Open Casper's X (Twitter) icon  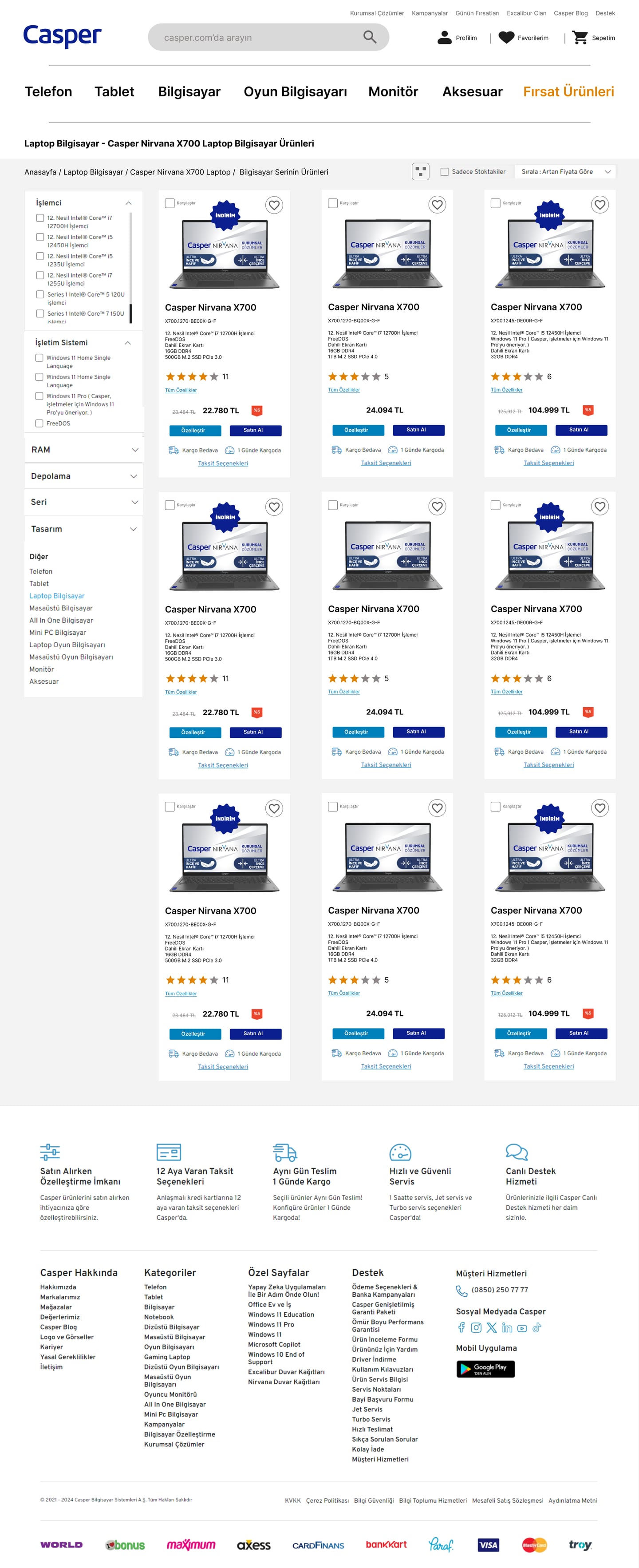pos(492,1327)
